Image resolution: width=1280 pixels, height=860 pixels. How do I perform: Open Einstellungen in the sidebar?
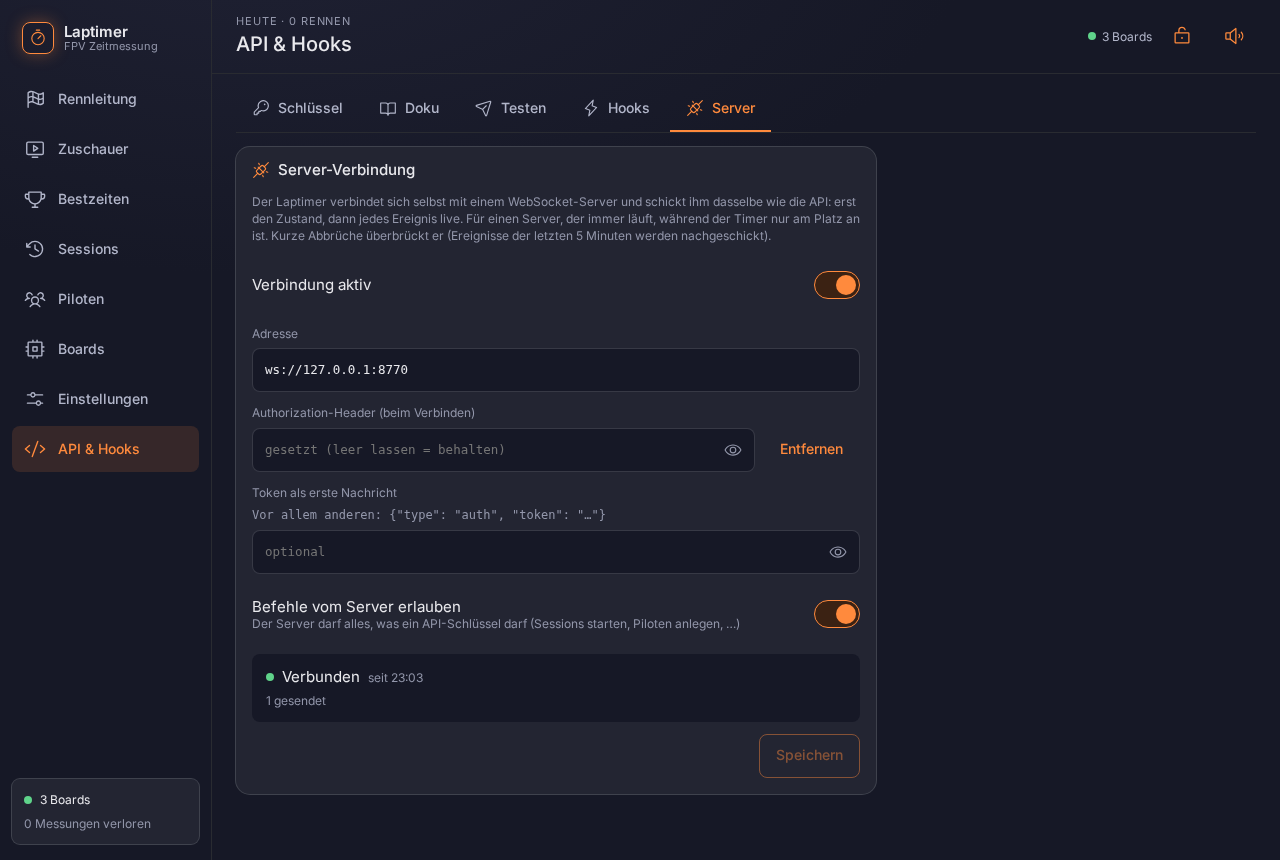coord(105,399)
